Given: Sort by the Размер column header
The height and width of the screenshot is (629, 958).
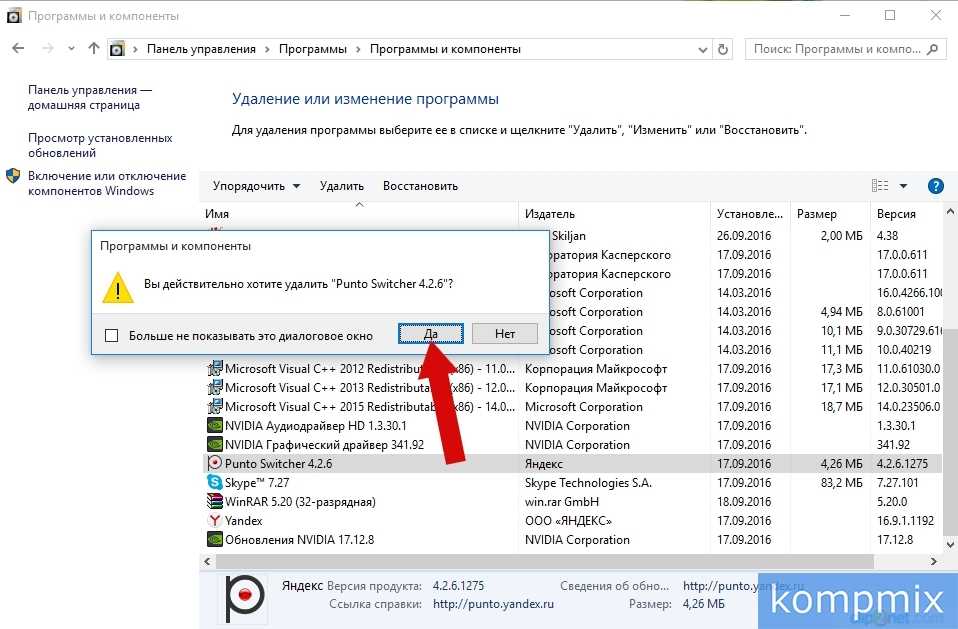Looking at the screenshot, I should coord(817,214).
